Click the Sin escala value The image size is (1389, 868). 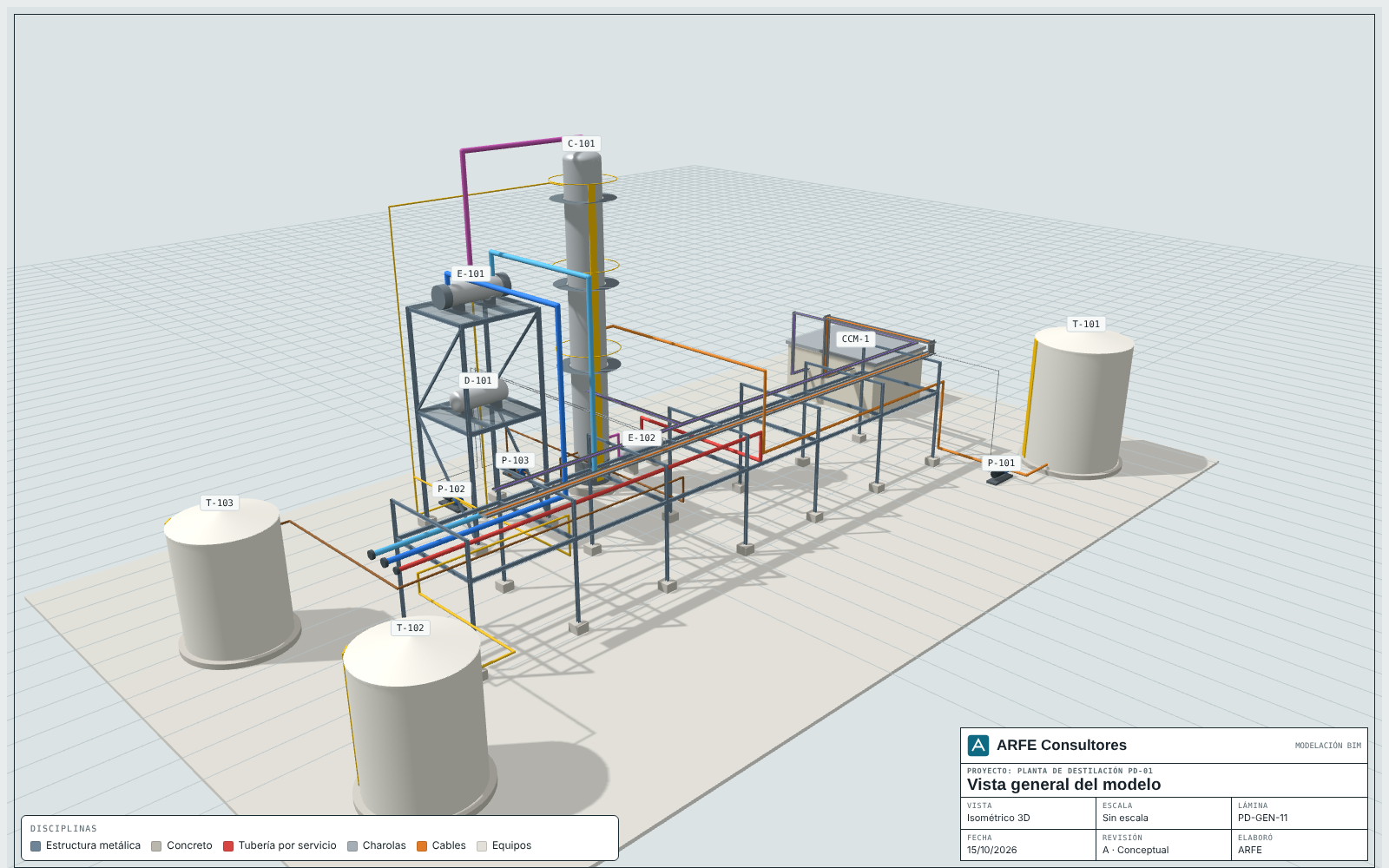[1125, 818]
